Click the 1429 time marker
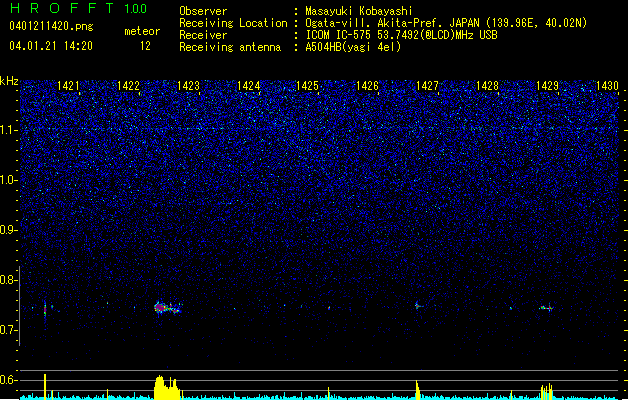Viewport: 629px width, 400px height. coord(547,86)
